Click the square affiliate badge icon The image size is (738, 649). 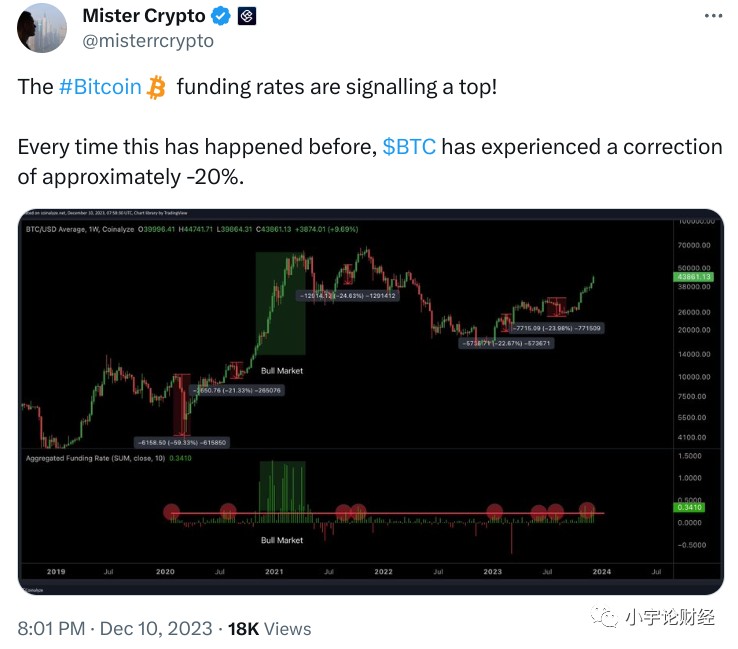coord(247,16)
